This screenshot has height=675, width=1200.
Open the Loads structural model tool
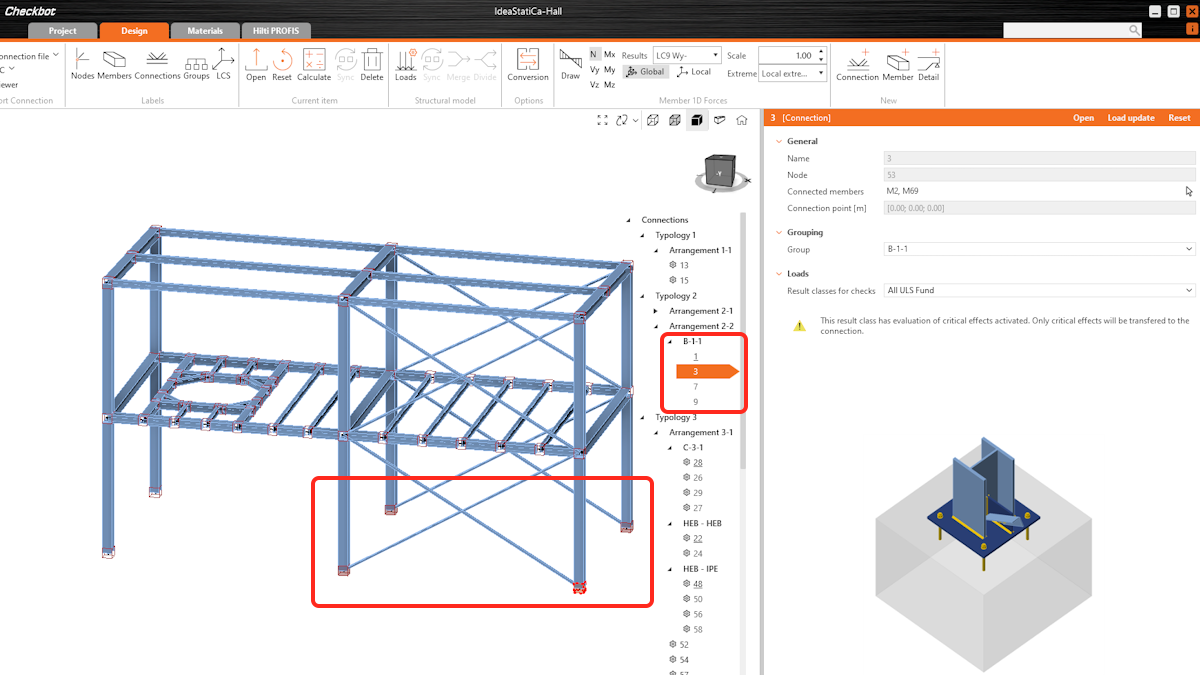(x=405, y=63)
